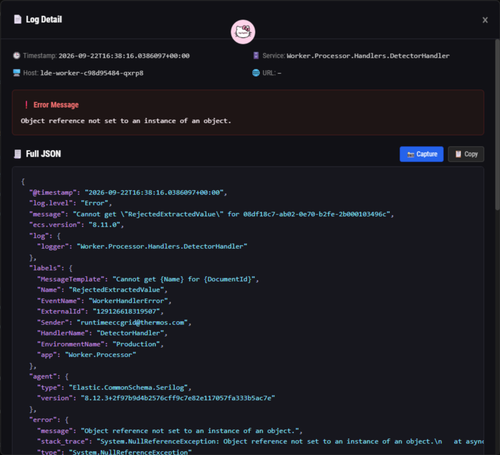
Task: Select the Service value Worker.Processor.Handlers.DetectorHandler
Action: 368,56
